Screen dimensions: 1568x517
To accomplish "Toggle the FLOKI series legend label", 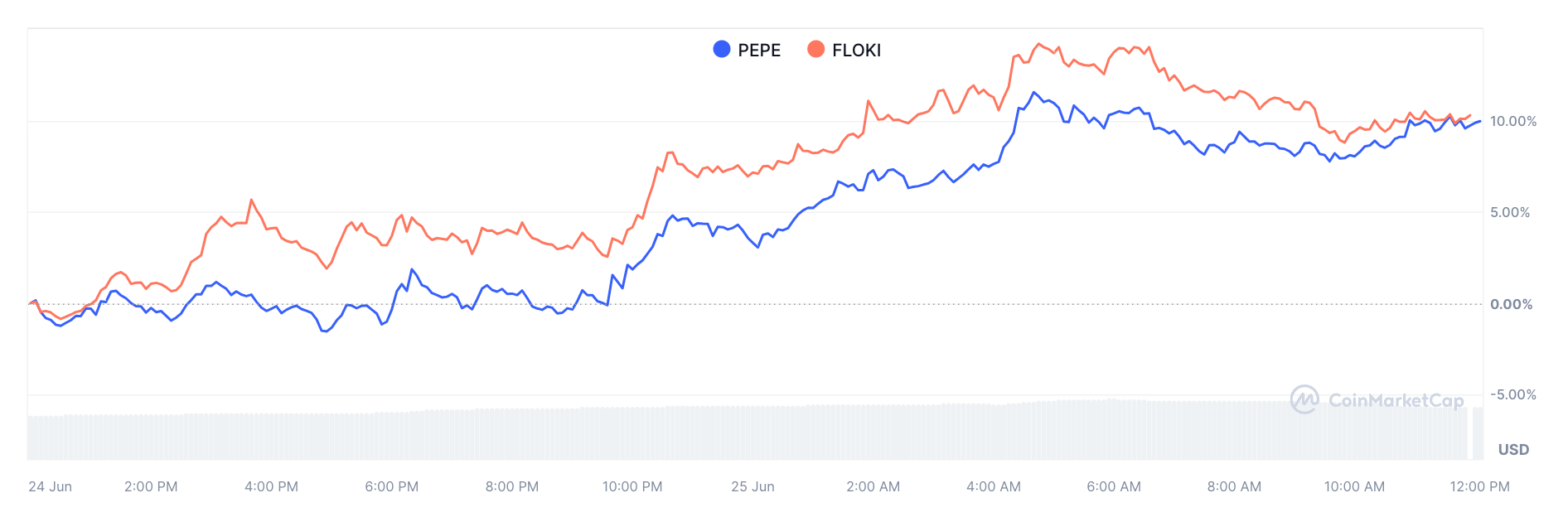I will (x=856, y=51).
